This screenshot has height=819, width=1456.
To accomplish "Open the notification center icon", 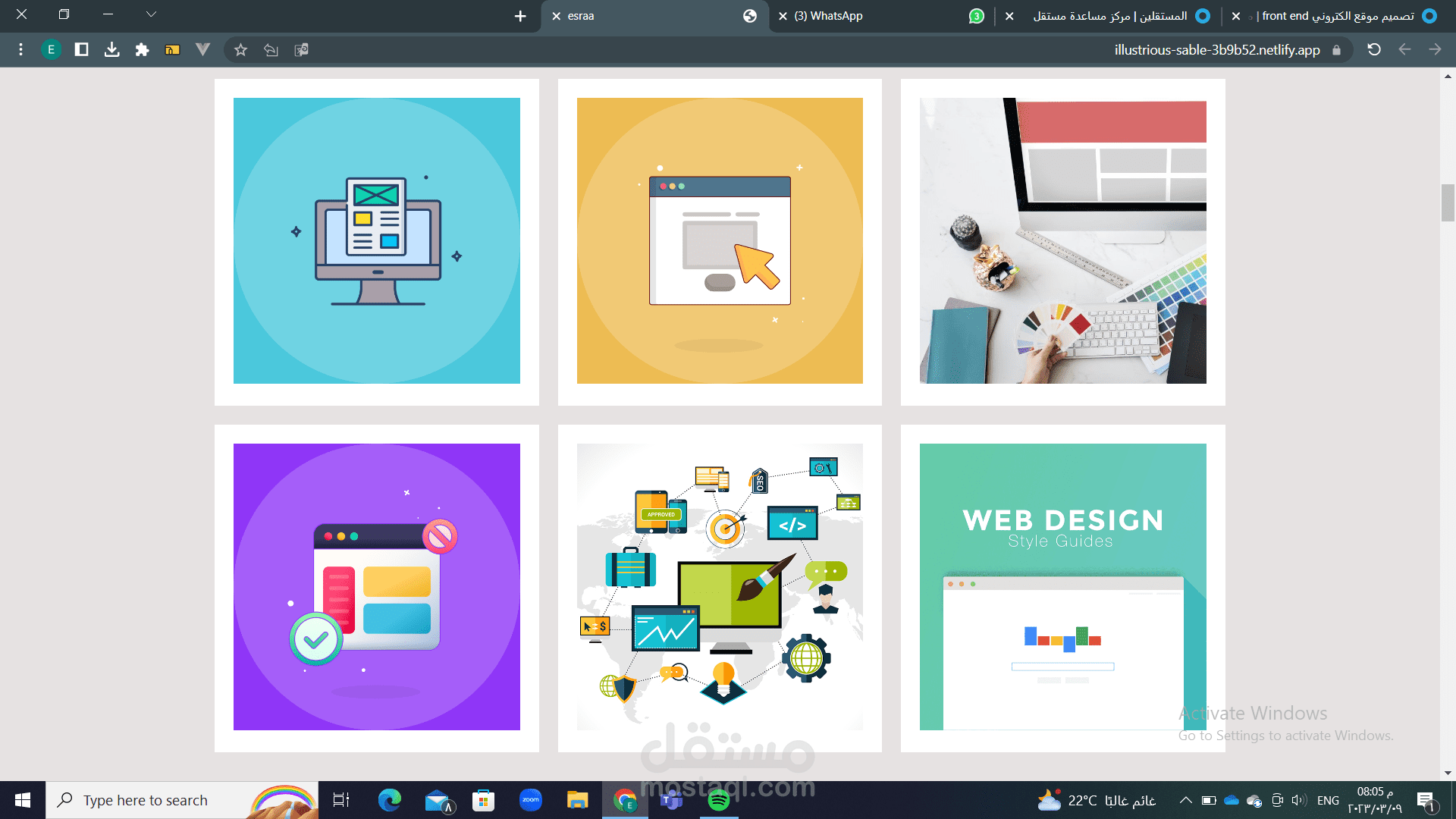I will 1426,800.
